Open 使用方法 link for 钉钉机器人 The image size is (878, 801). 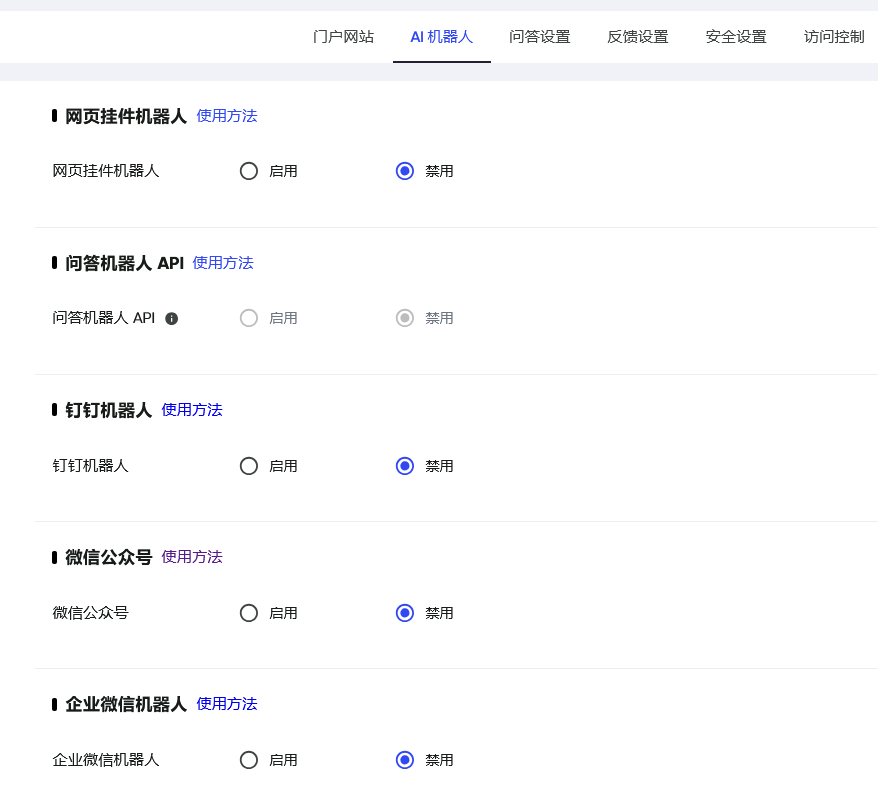[192, 410]
